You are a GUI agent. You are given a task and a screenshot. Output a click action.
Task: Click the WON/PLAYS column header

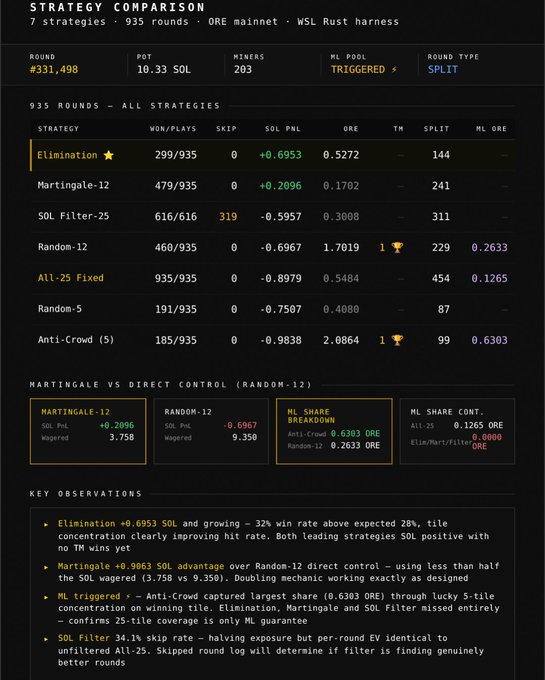(173, 129)
